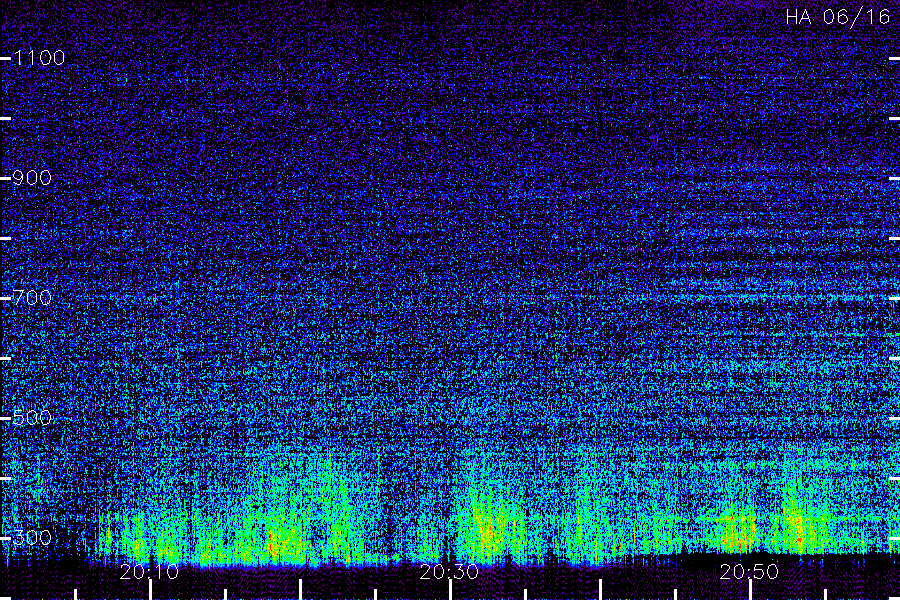Viewport: 900px width, 600px height.
Task: Click the 20:50 time axis label
Action: (x=749, y=572)
